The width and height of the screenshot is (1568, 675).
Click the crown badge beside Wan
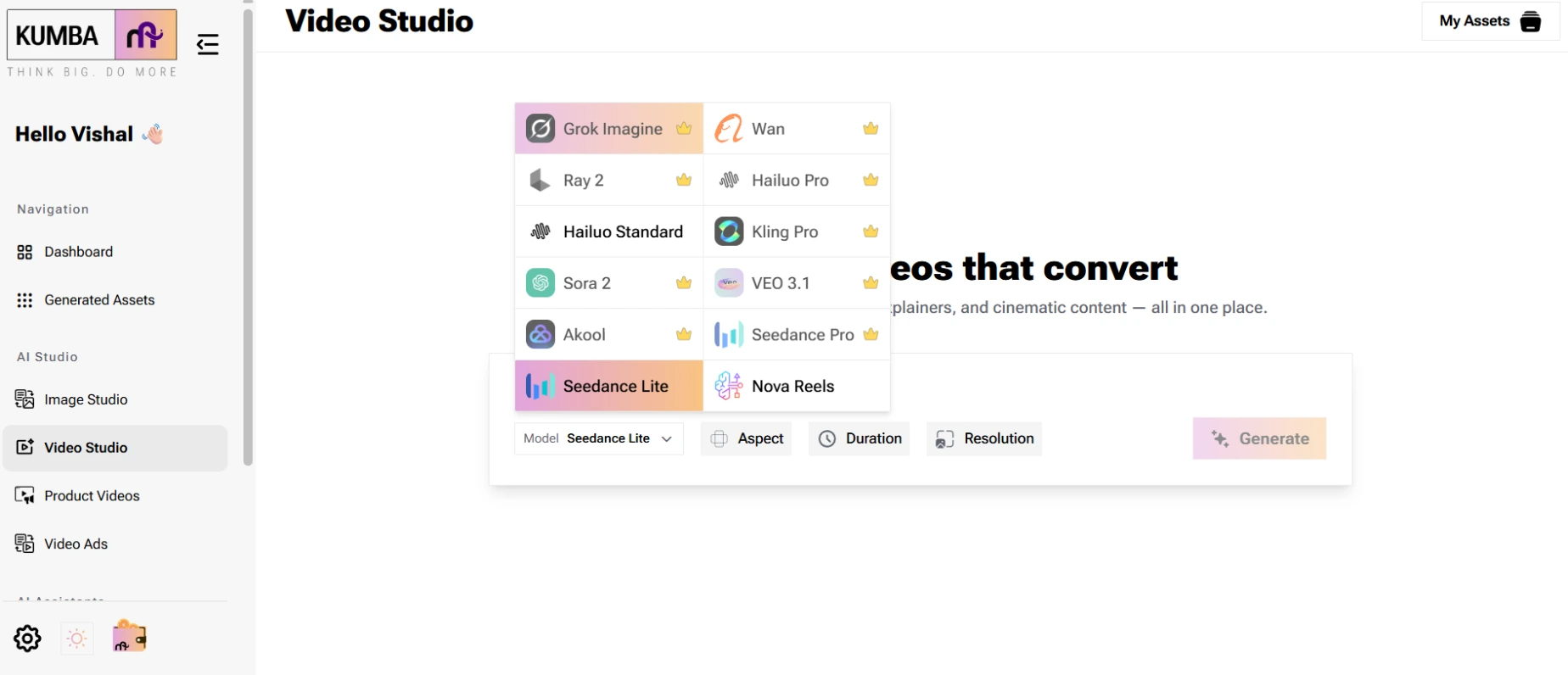point(871,129)
